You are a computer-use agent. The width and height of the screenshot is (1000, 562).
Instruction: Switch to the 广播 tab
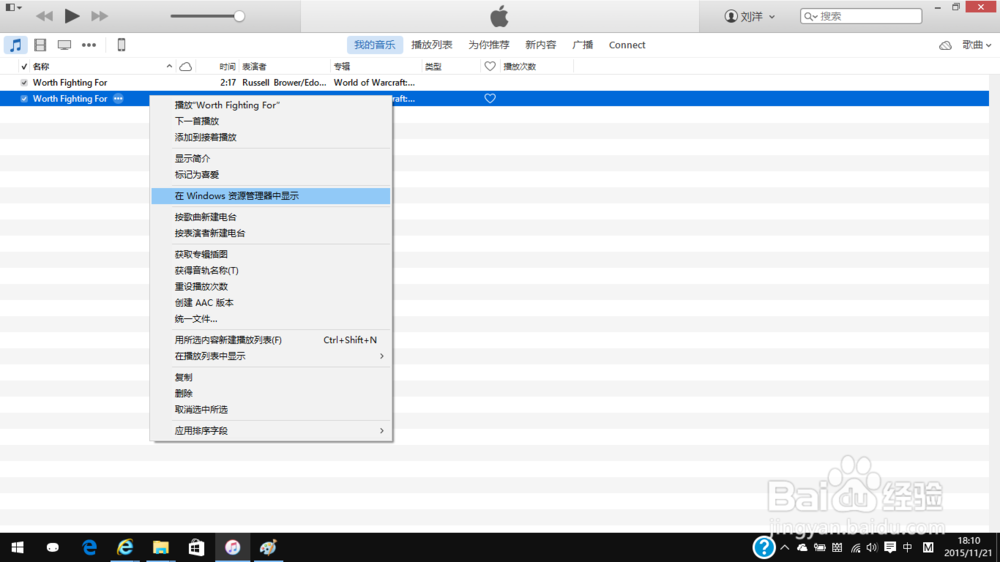582,45
